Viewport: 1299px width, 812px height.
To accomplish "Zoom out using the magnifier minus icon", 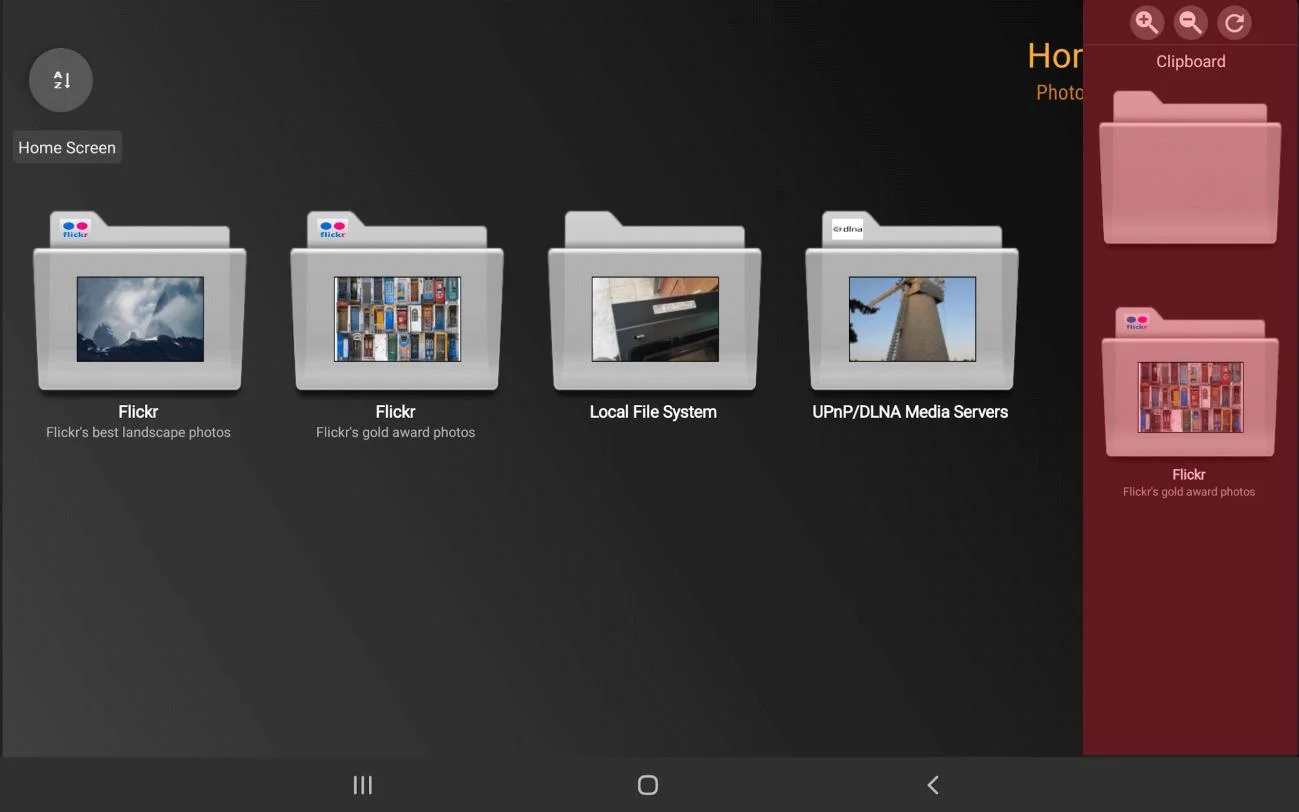I will 1190,22.
